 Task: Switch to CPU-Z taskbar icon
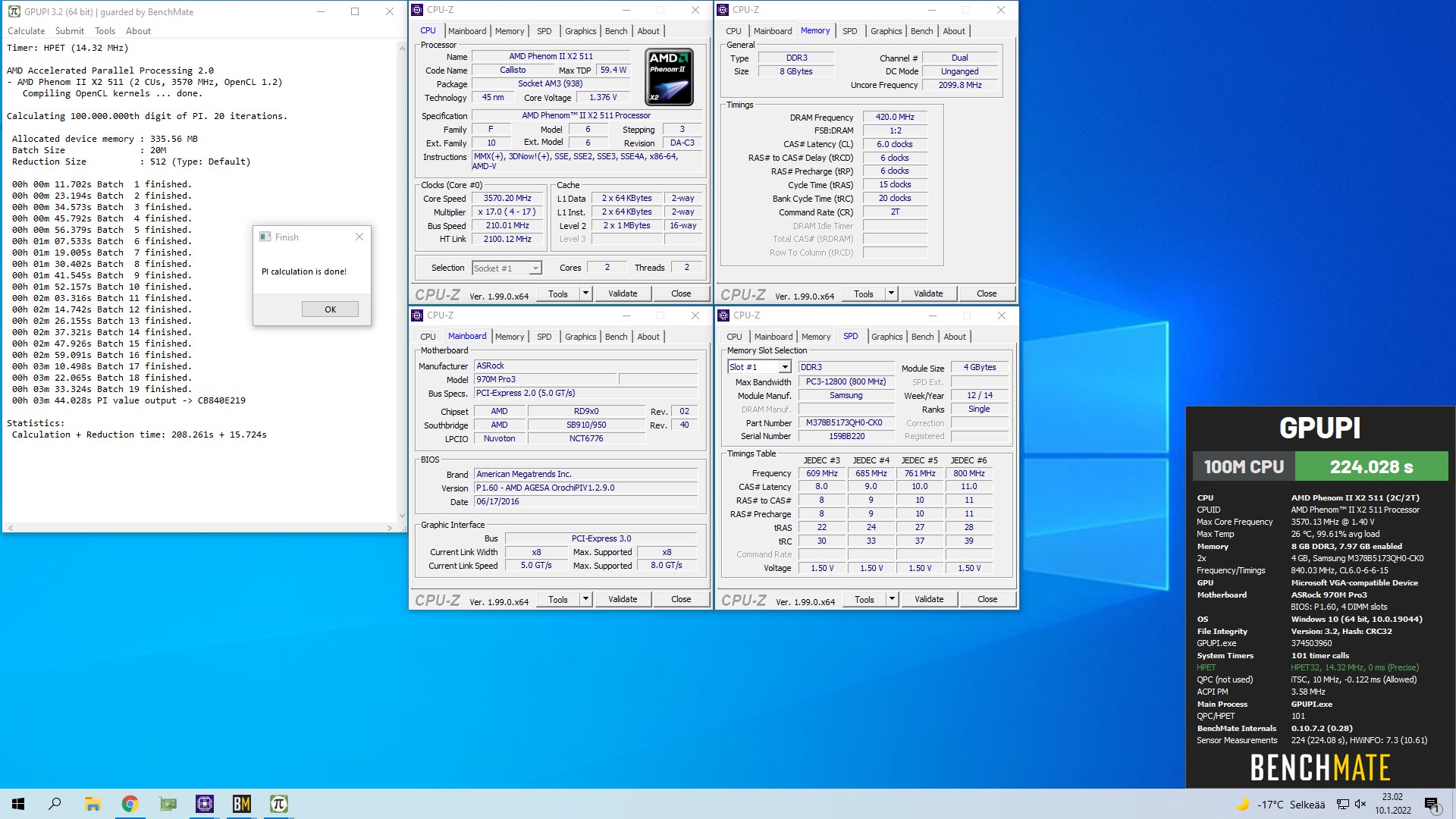tap(205, 804)
